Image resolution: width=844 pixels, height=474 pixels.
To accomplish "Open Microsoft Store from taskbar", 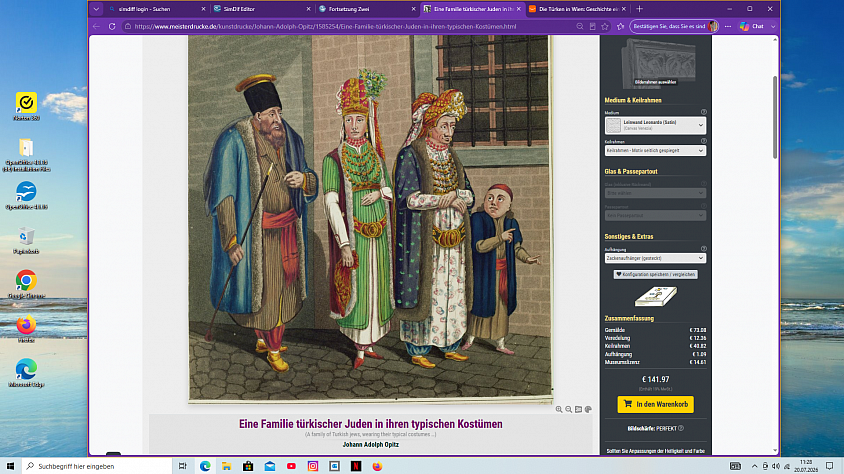I will pyautogui.click(x=248, y=466).
